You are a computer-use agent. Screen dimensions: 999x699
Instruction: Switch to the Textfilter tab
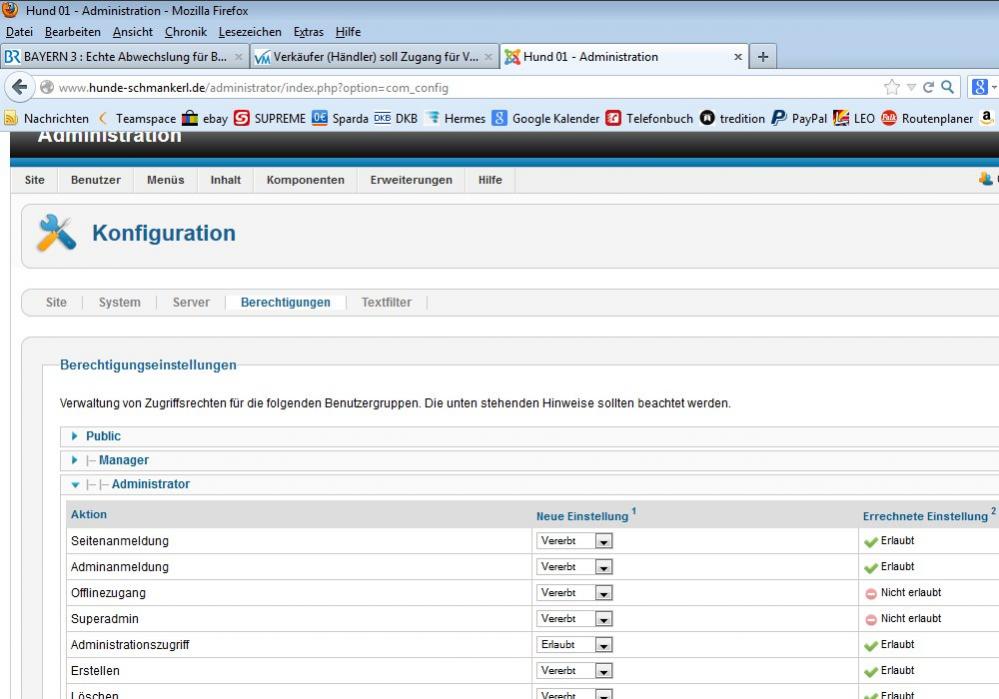386,302
